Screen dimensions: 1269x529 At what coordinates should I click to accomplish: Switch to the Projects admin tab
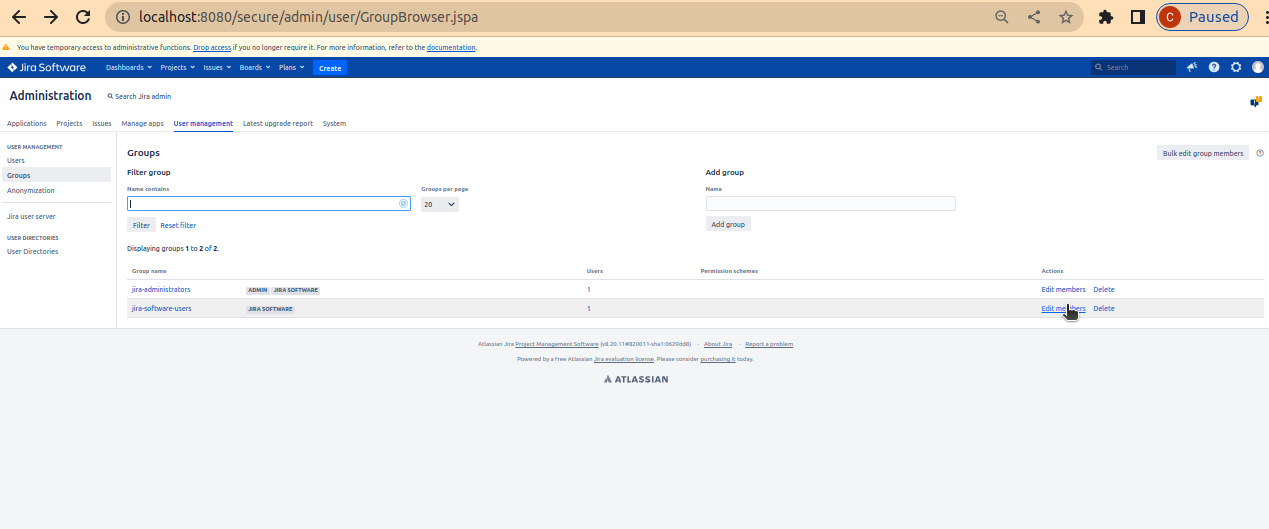(69, 124)
